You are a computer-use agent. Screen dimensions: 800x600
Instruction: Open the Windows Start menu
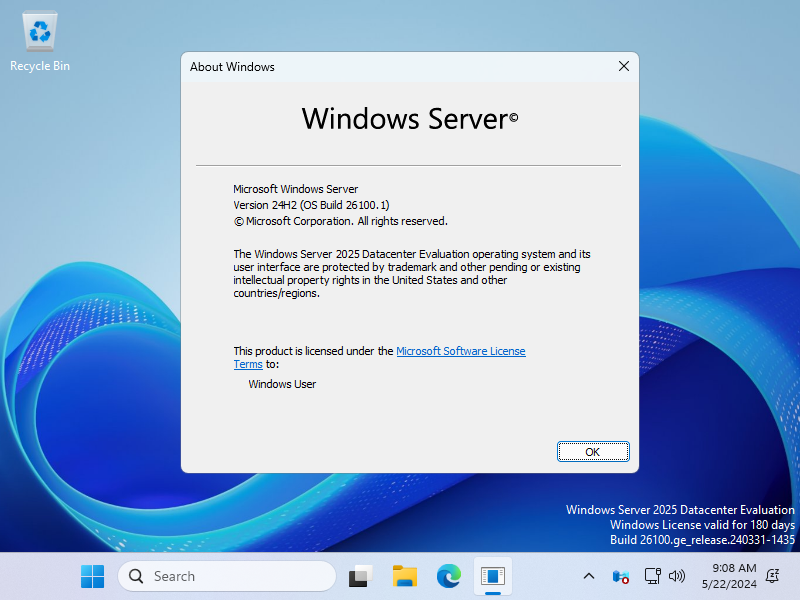tap(92, 576)
